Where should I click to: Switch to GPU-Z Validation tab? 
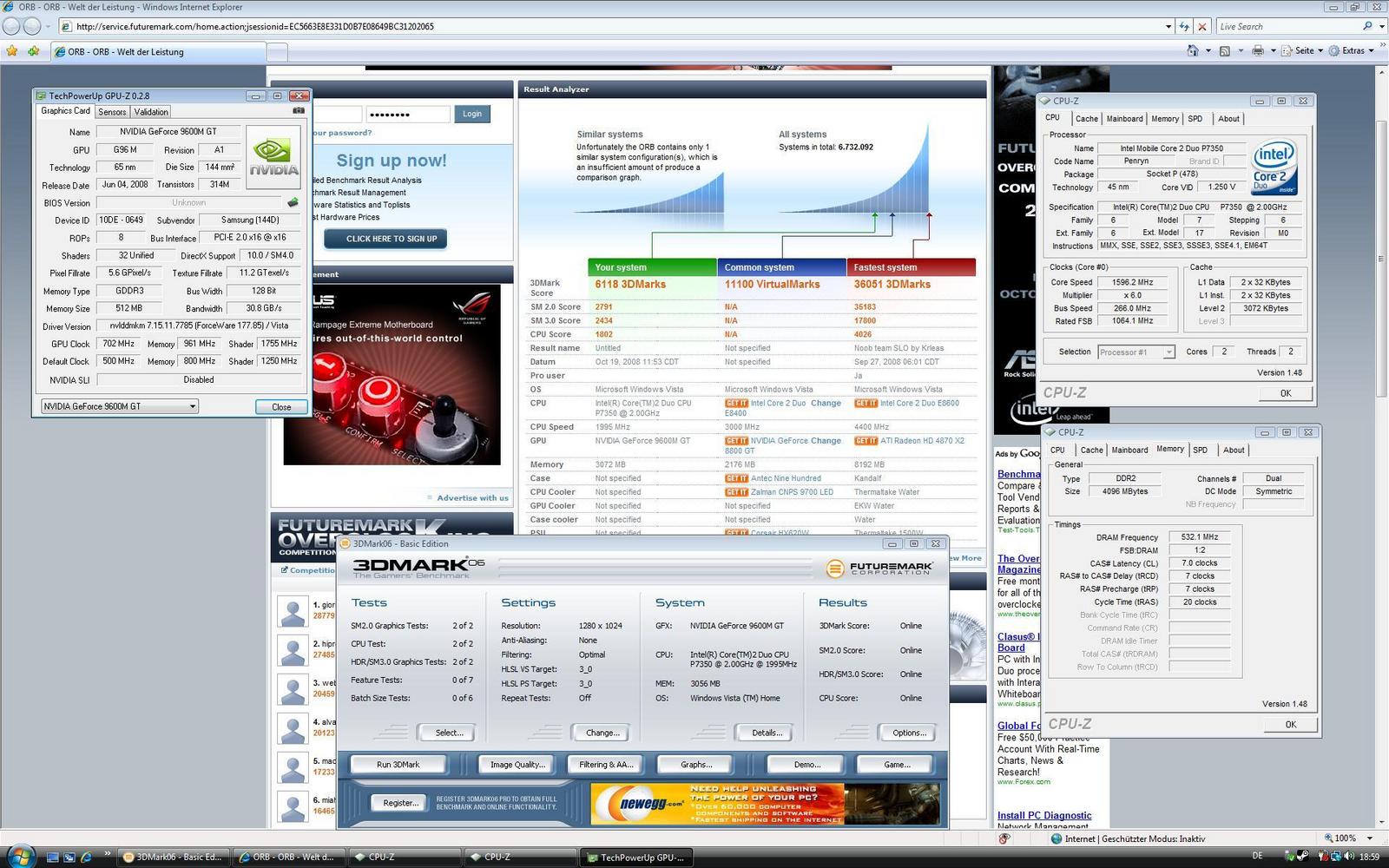tap(151, 111)
